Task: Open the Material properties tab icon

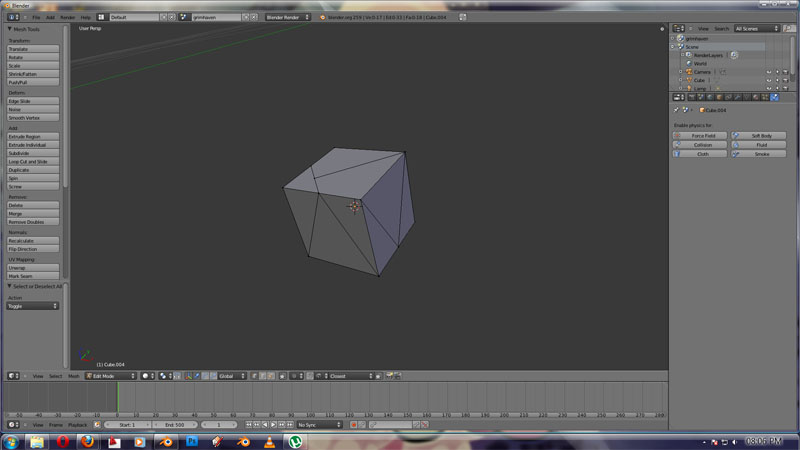Action: [x=756, y=97]
